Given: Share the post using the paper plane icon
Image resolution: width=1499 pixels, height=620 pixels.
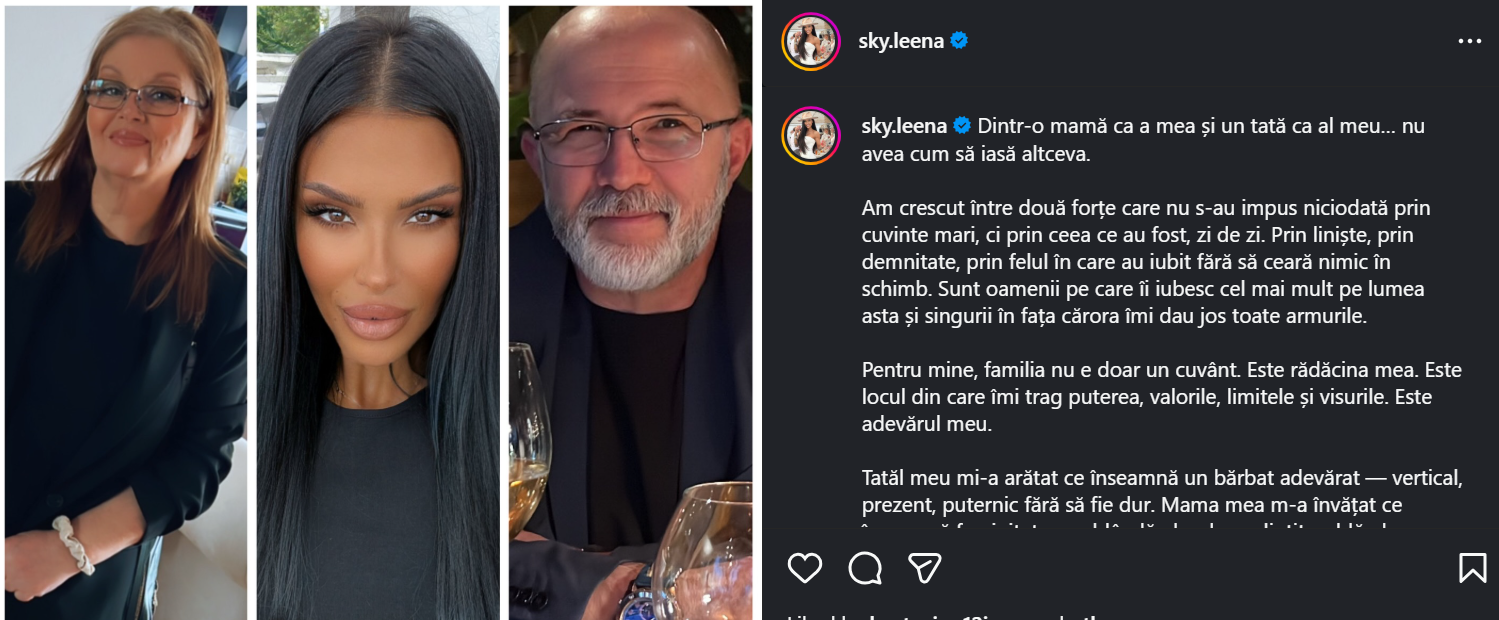Looking at the screenshot, I should [925, 568].
